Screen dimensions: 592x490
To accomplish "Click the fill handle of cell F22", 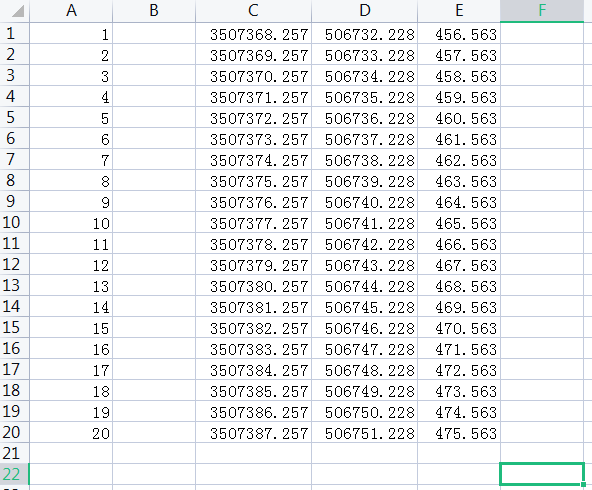I will [x=584, y=484].
